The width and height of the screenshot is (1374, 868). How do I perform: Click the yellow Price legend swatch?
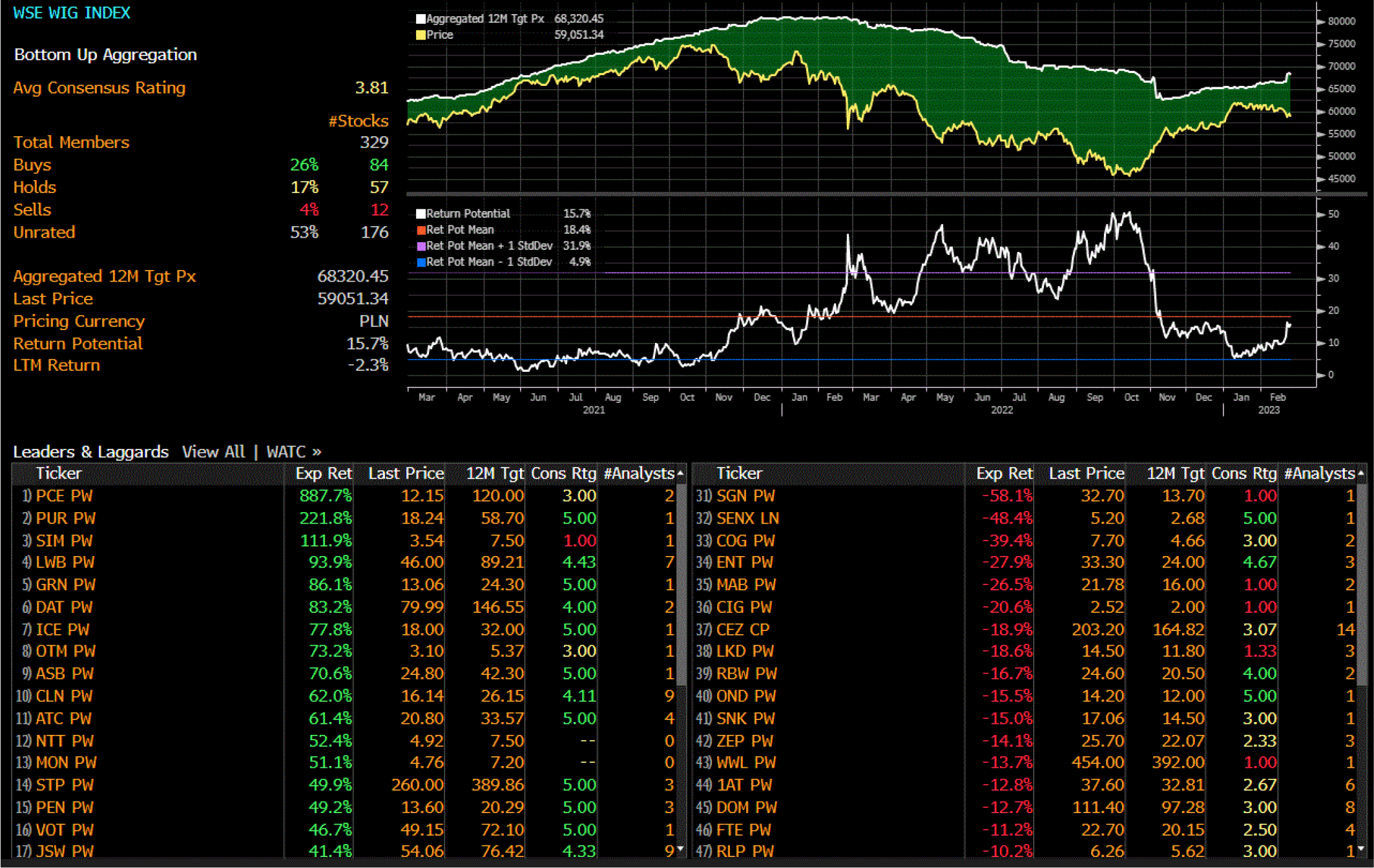[x=421, y=35]
